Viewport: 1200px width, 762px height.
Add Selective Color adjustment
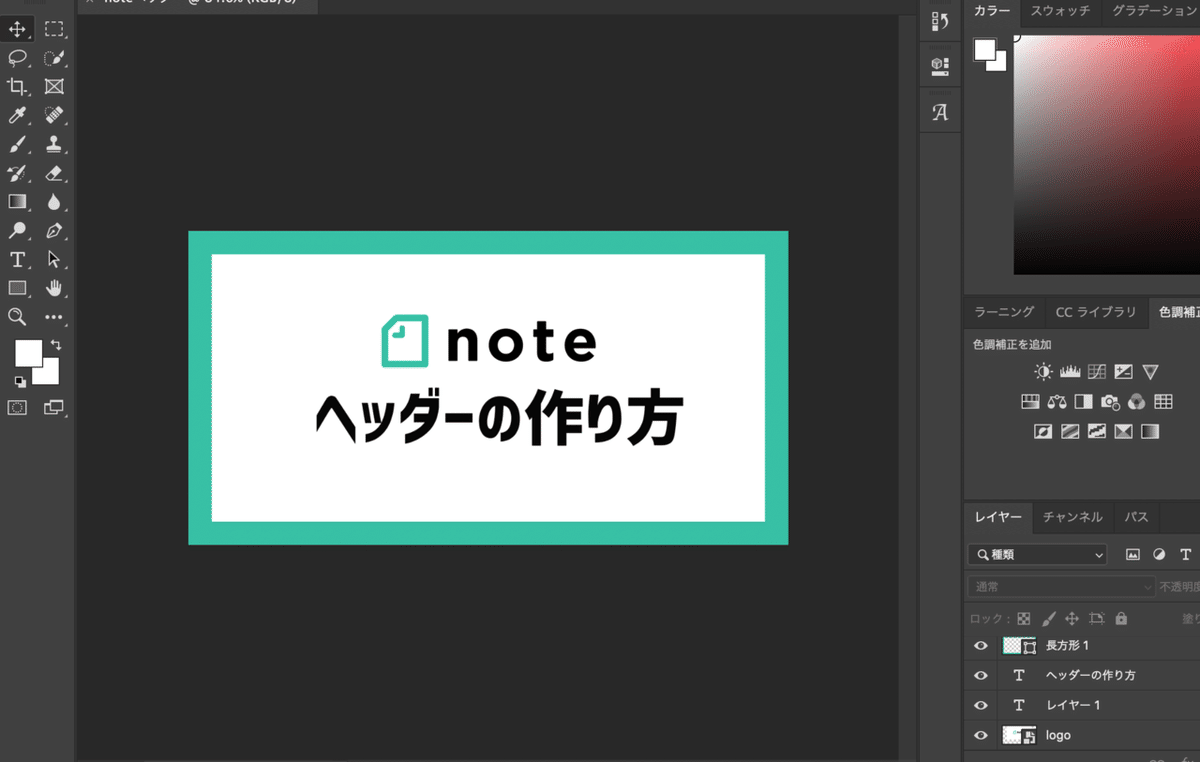point(1124,432)
